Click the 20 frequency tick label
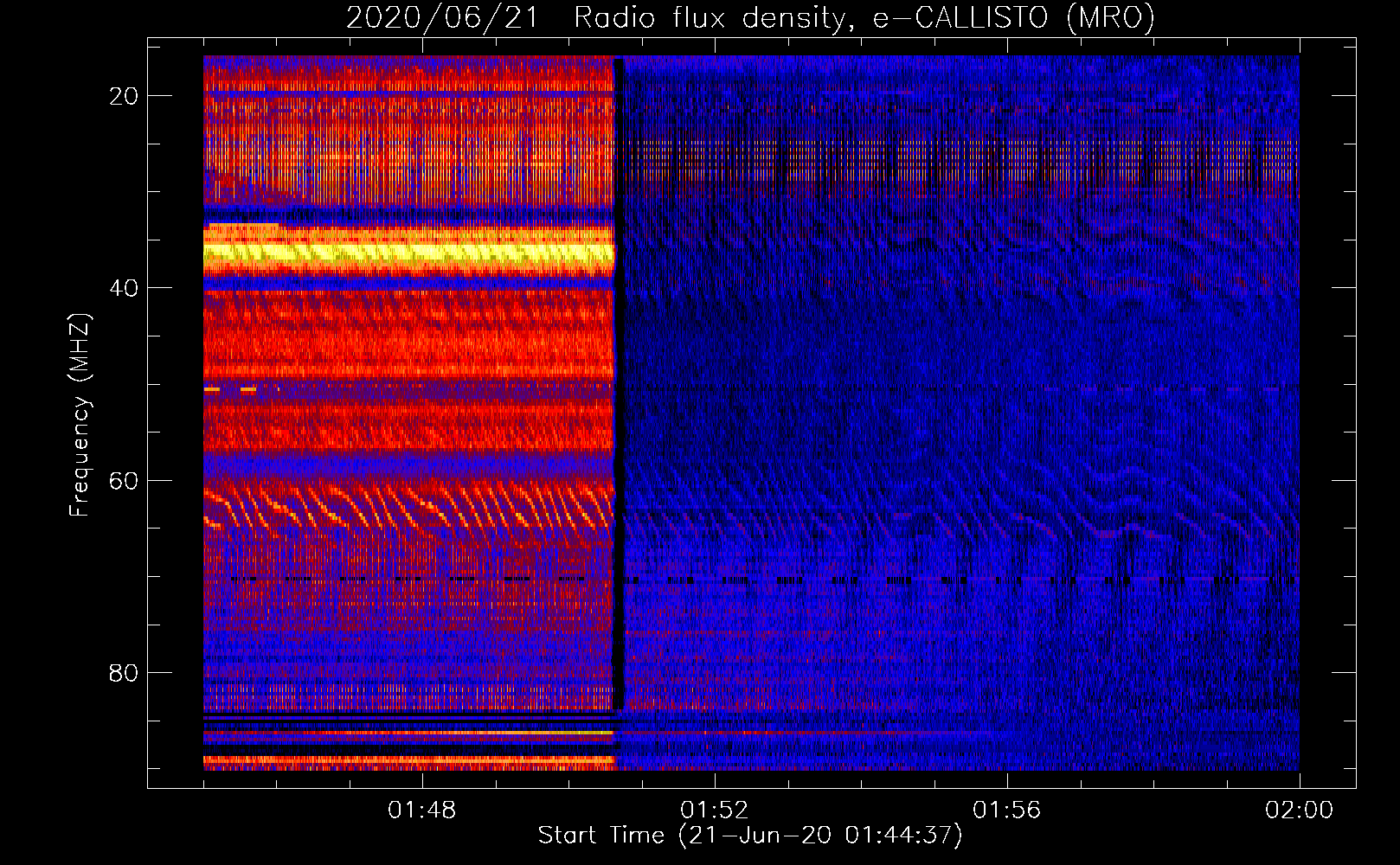 [x=124, y=96]
